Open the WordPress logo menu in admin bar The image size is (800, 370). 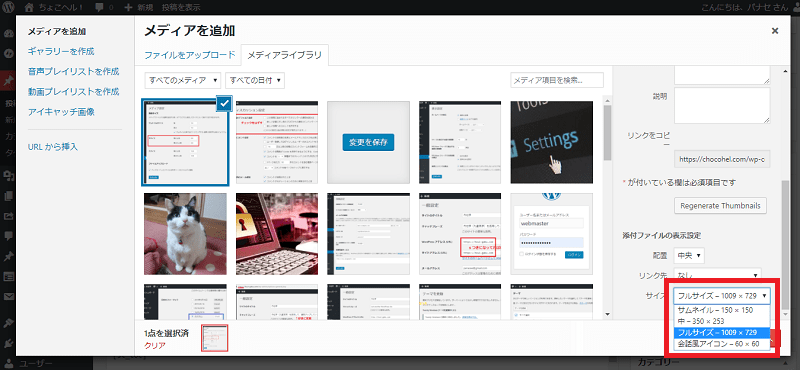pyautogui.click(x=8, y=7)
